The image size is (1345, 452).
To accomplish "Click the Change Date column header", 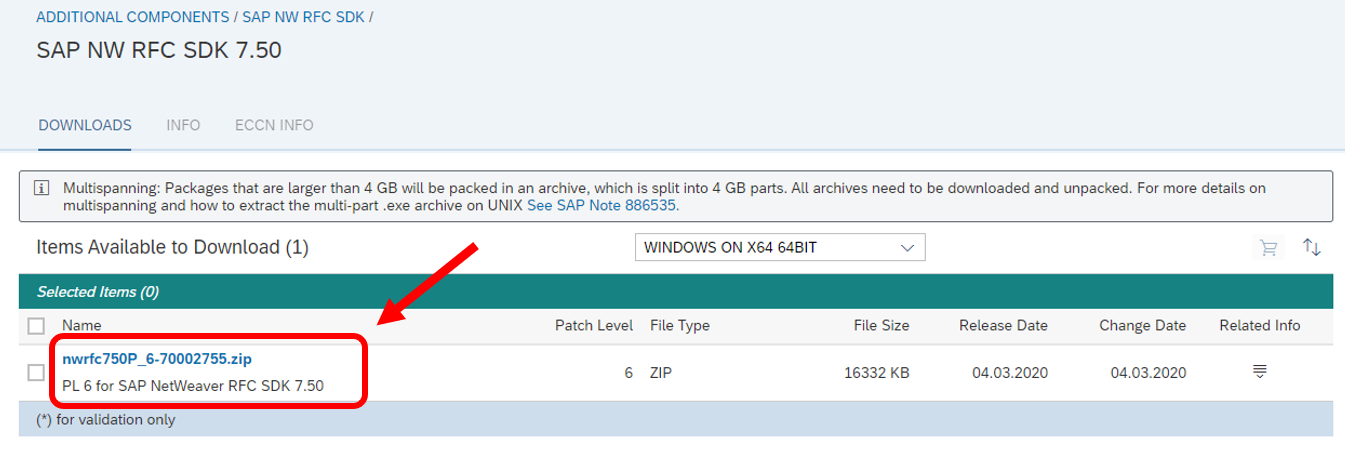I will (1142, 325).
